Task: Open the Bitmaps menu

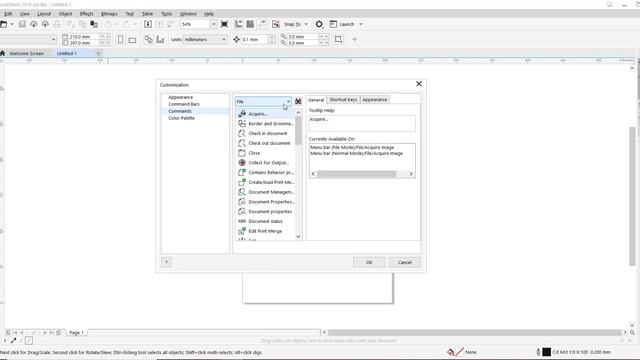Action: coord(109,14)
